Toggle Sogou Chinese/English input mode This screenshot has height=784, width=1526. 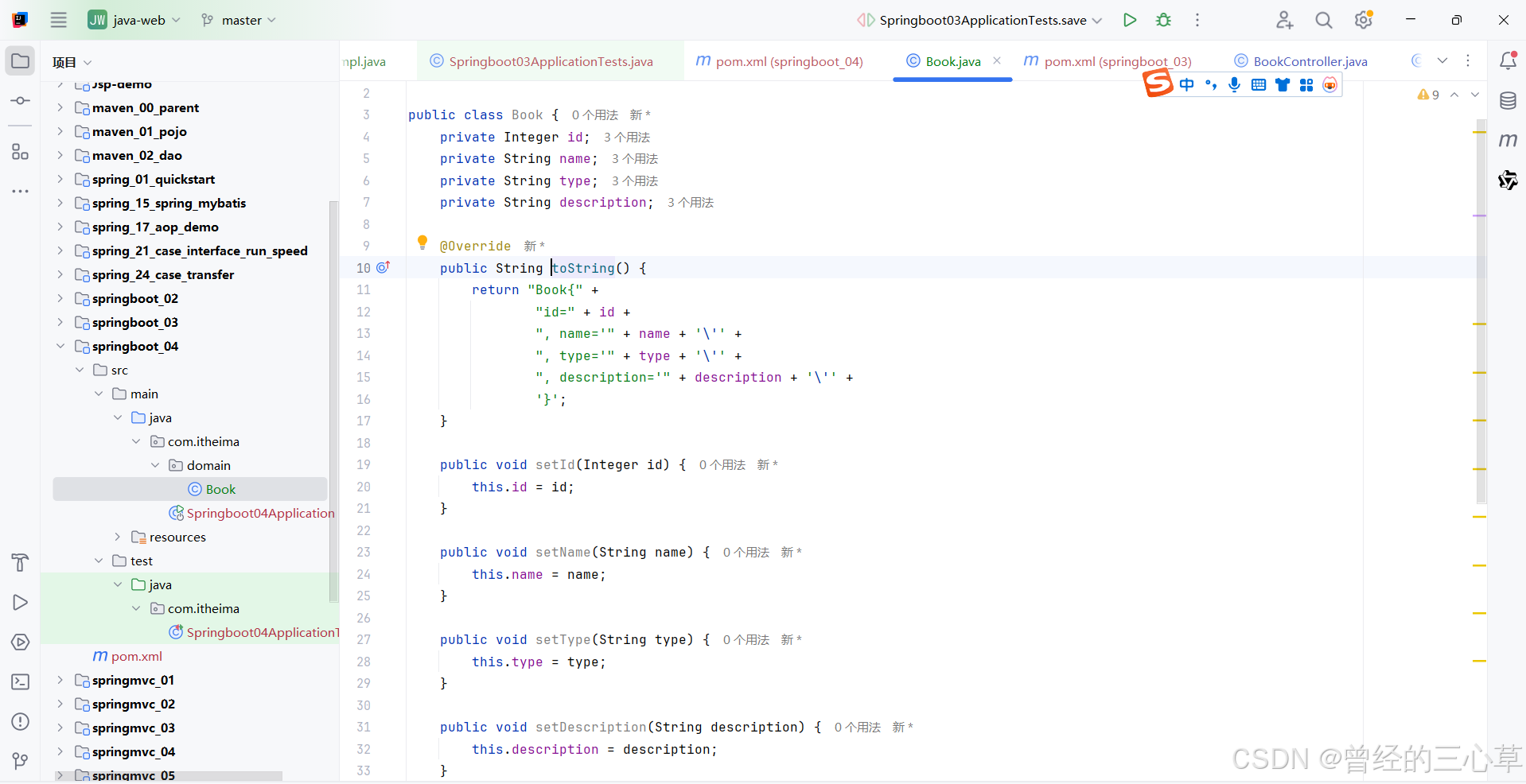[1187, 84]
